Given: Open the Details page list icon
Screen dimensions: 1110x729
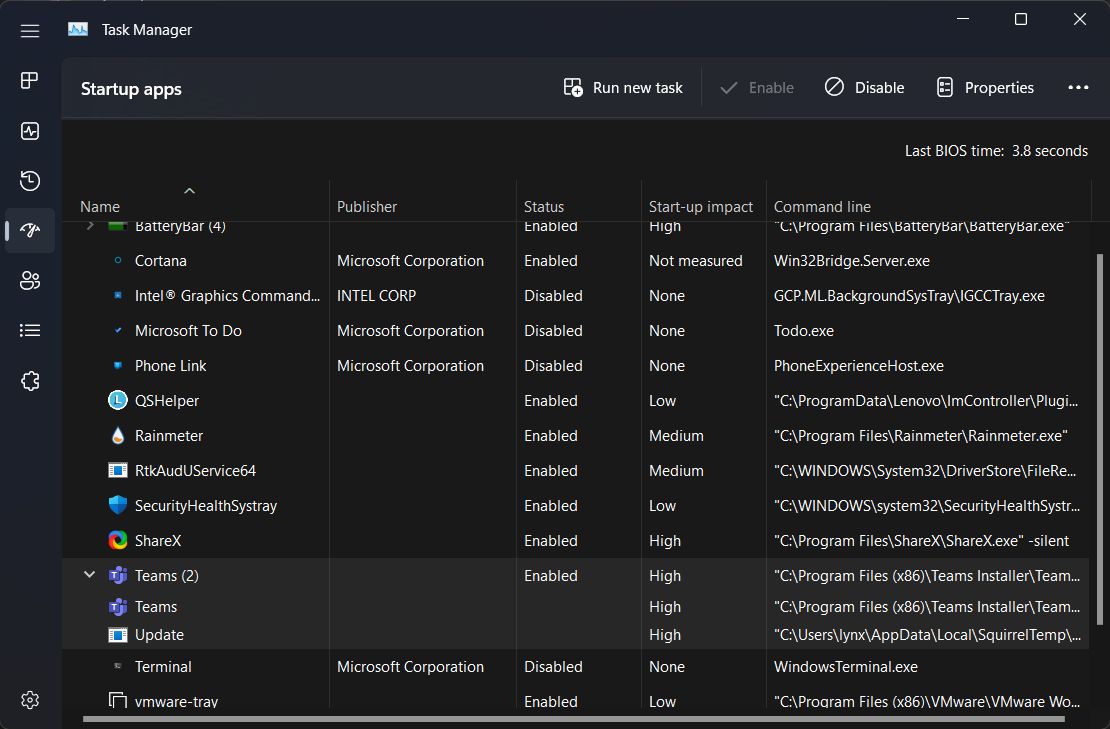Looking at the screenshot, I should [30, 331].
